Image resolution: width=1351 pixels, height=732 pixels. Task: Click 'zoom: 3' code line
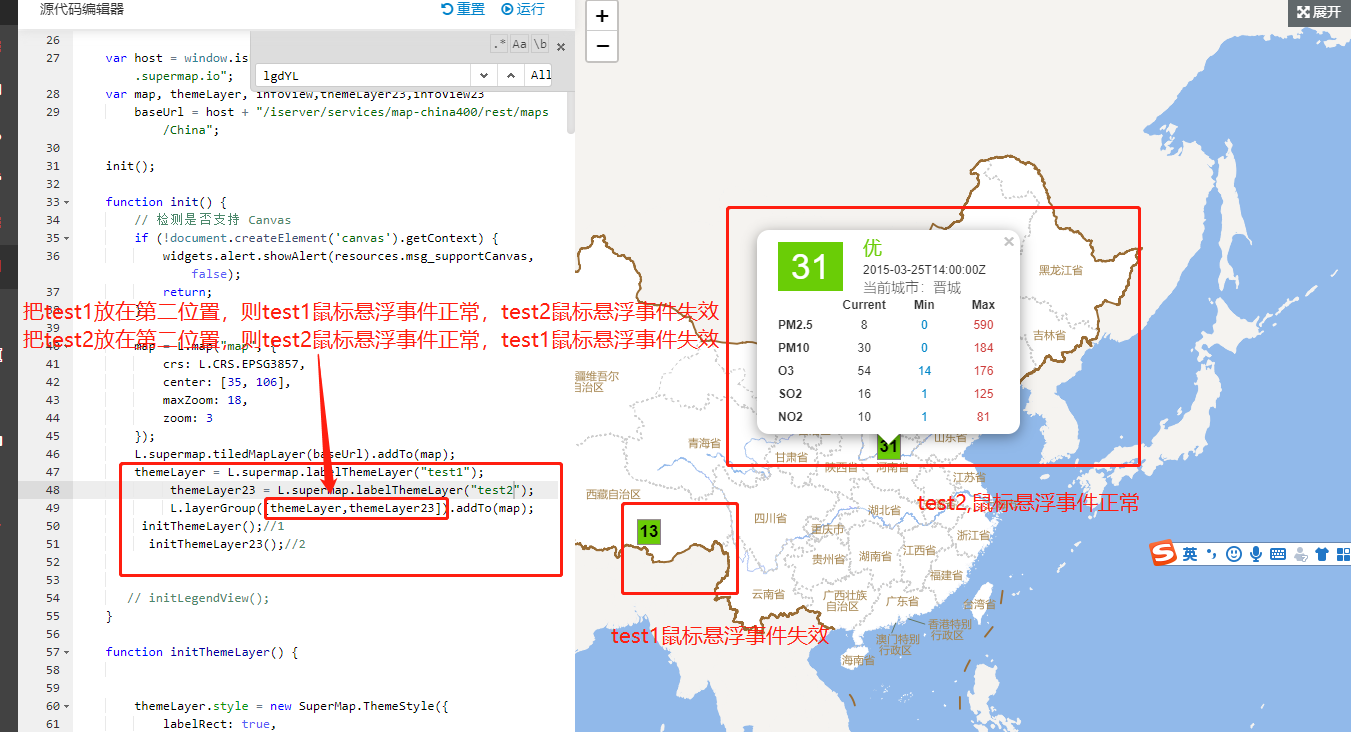(188, 418)
